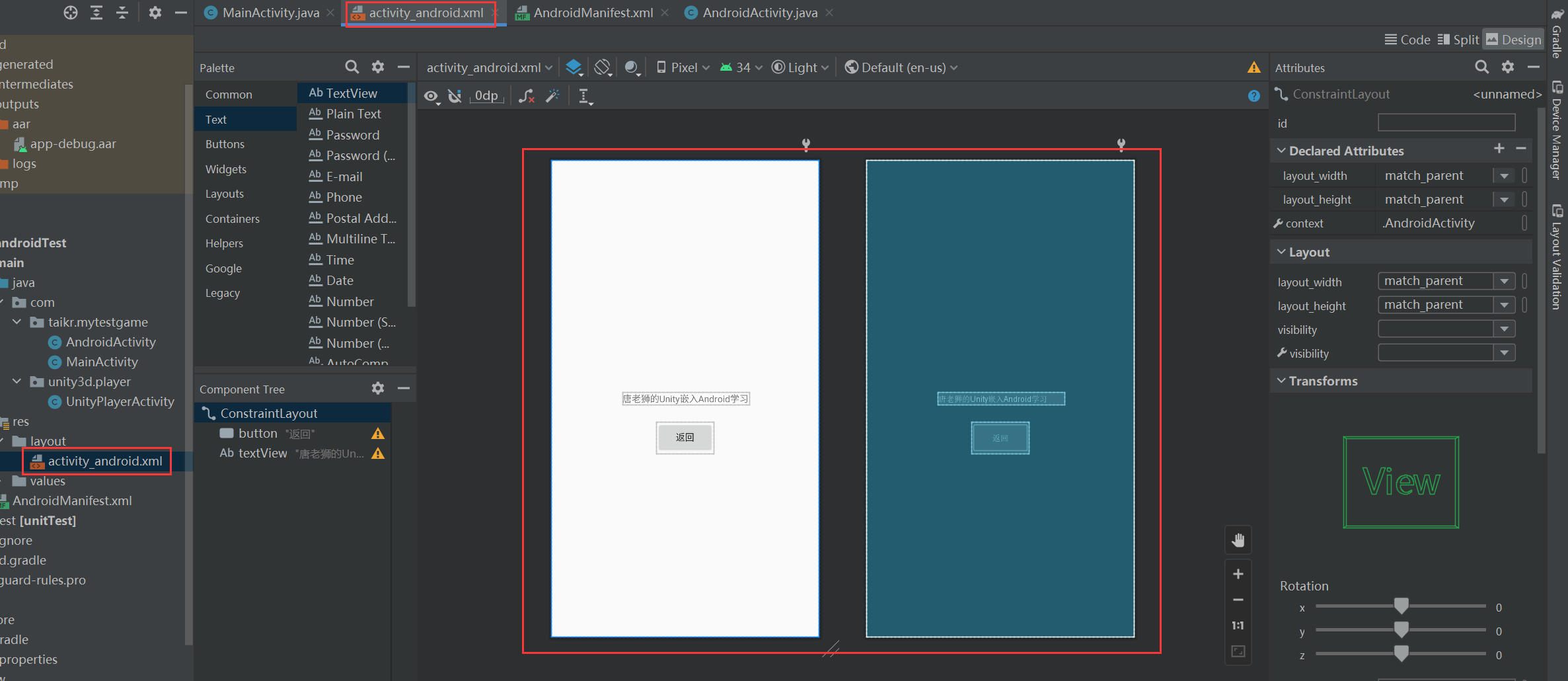
Task: Zoom to fit screen icon
Action: (1238, 652)
